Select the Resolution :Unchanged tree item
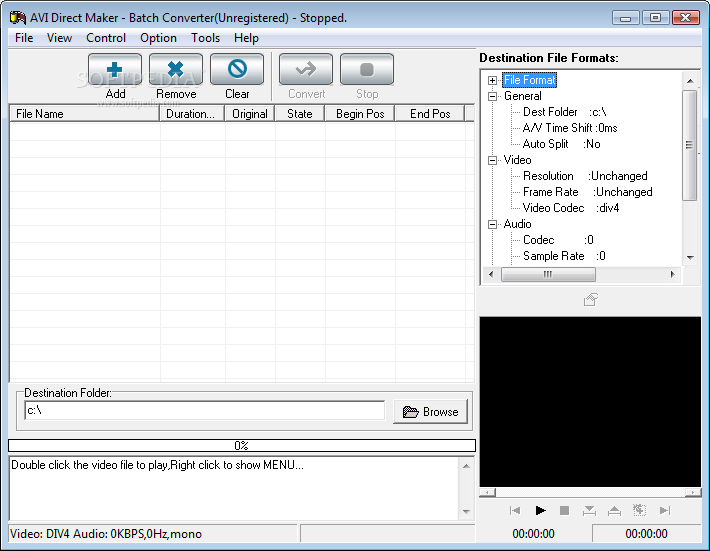 coord(585,176)
